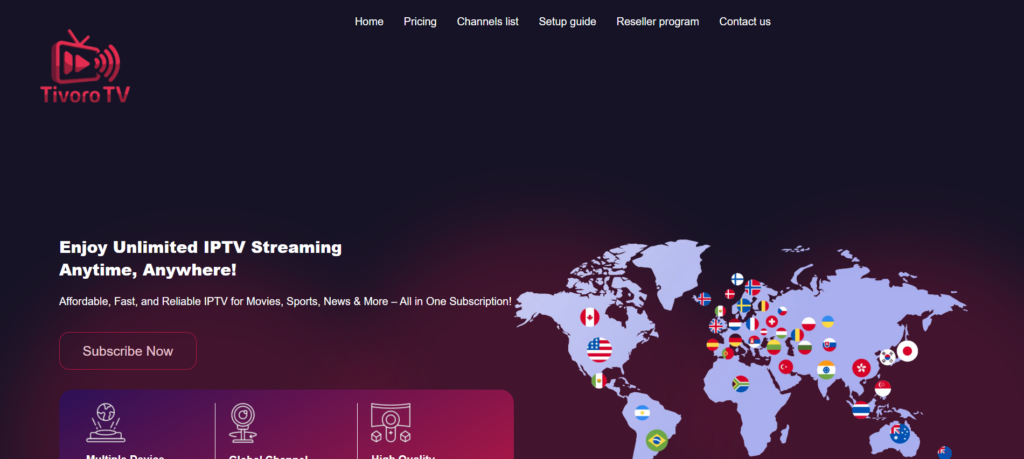Click the curved screen High Quality icon
The height and width of the screenshot is (459, 1024).
click(x=391, y=422)
